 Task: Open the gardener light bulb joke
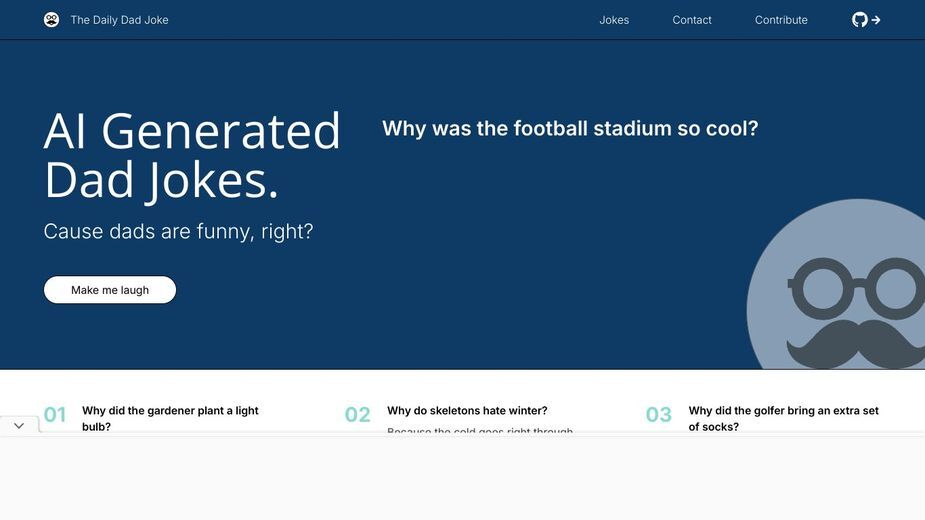click(170, 418)
